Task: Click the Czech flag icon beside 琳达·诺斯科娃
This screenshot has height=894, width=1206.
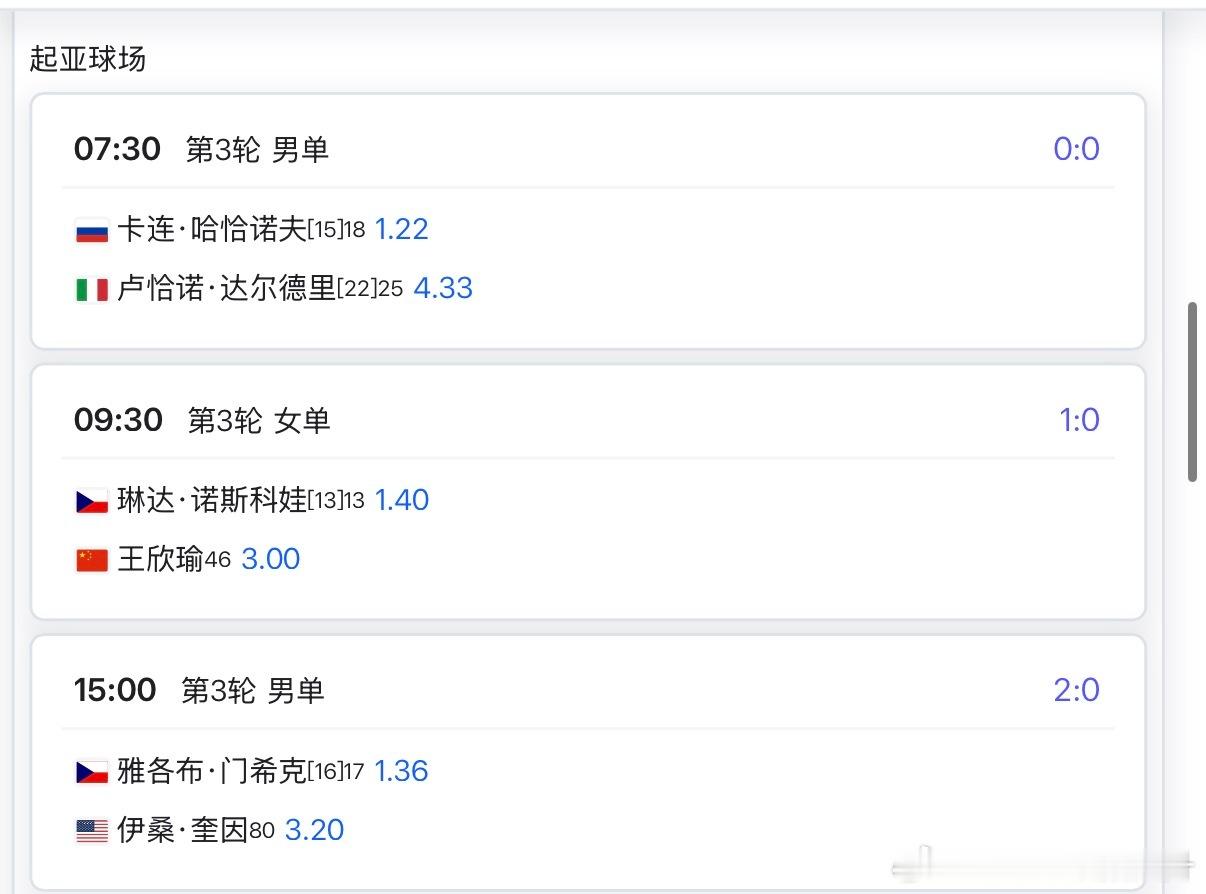Action: tap(92, 500)
